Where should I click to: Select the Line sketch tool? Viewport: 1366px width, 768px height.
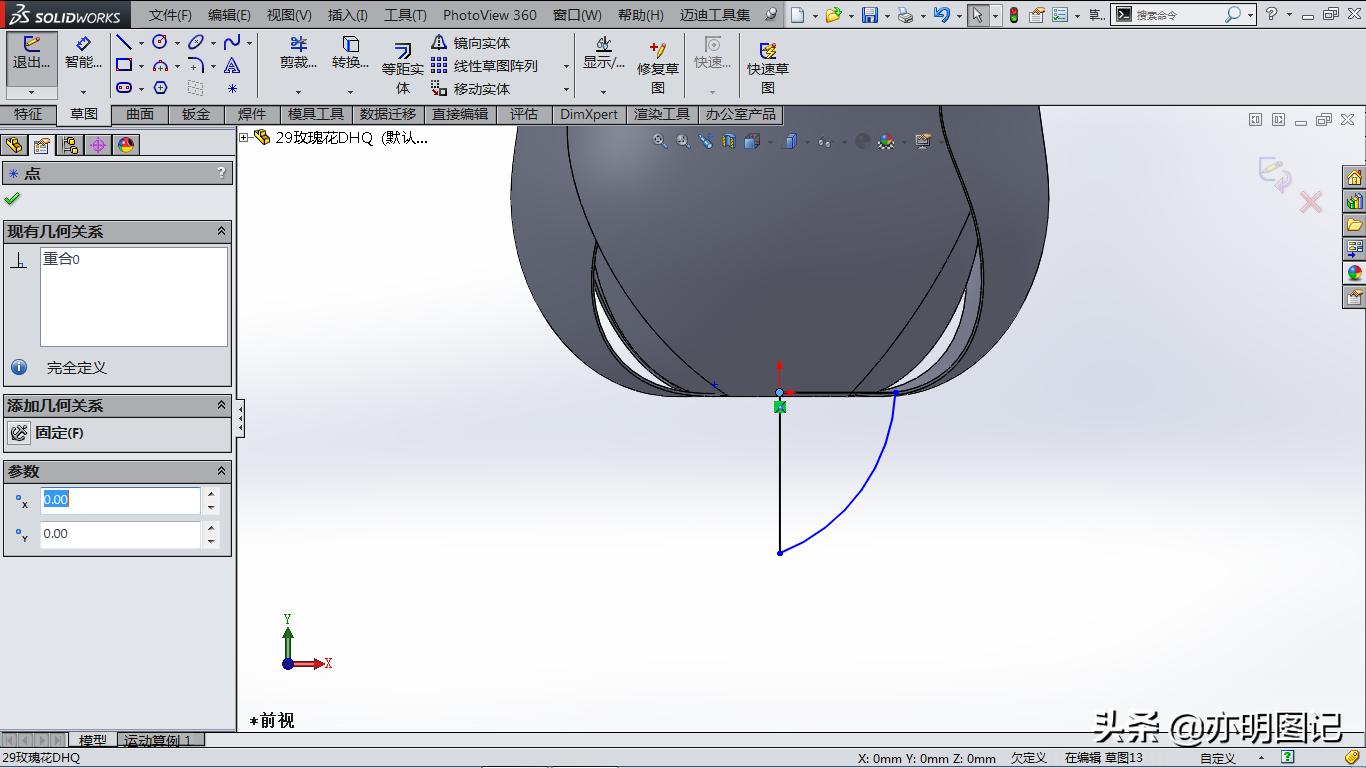123,42
